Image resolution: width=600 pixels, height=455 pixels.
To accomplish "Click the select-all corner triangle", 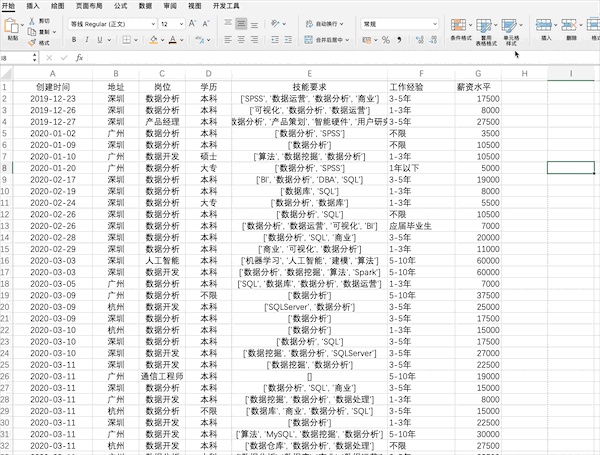I will point(7,73).
